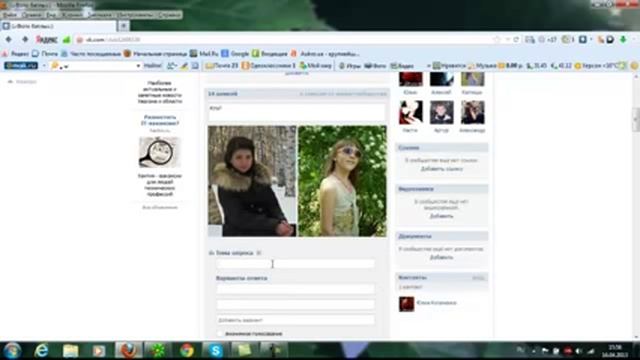The image size is (640, 360).
Task: Click the poll topic input field
Action: tap(295, 264)
